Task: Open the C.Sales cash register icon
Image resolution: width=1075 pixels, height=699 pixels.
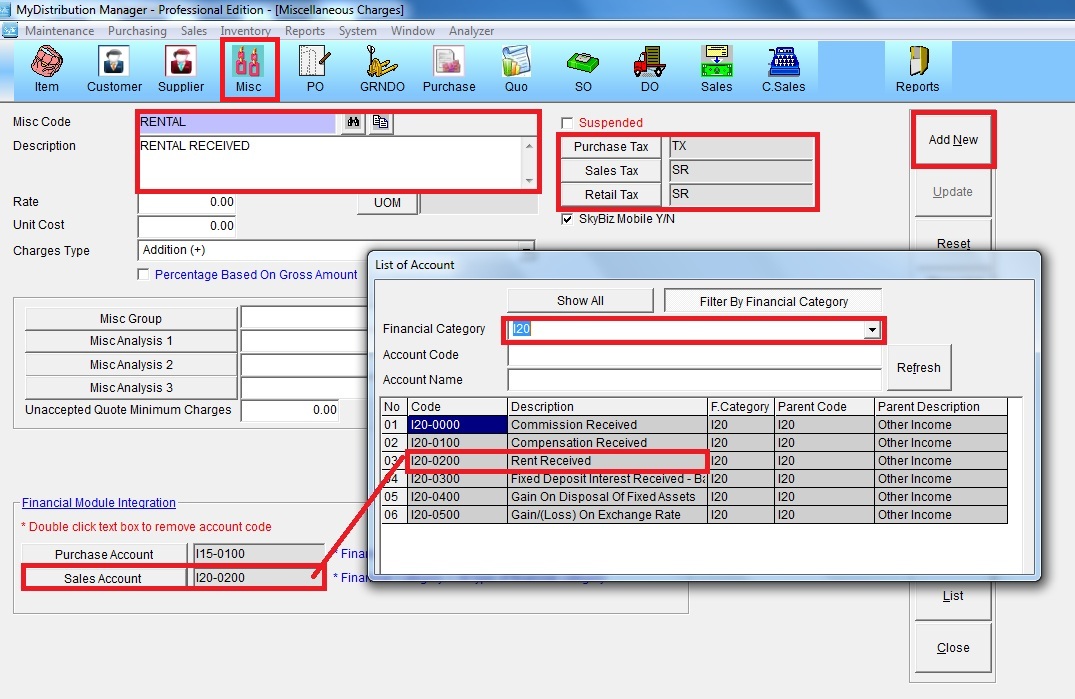Action: pos(784,68)
